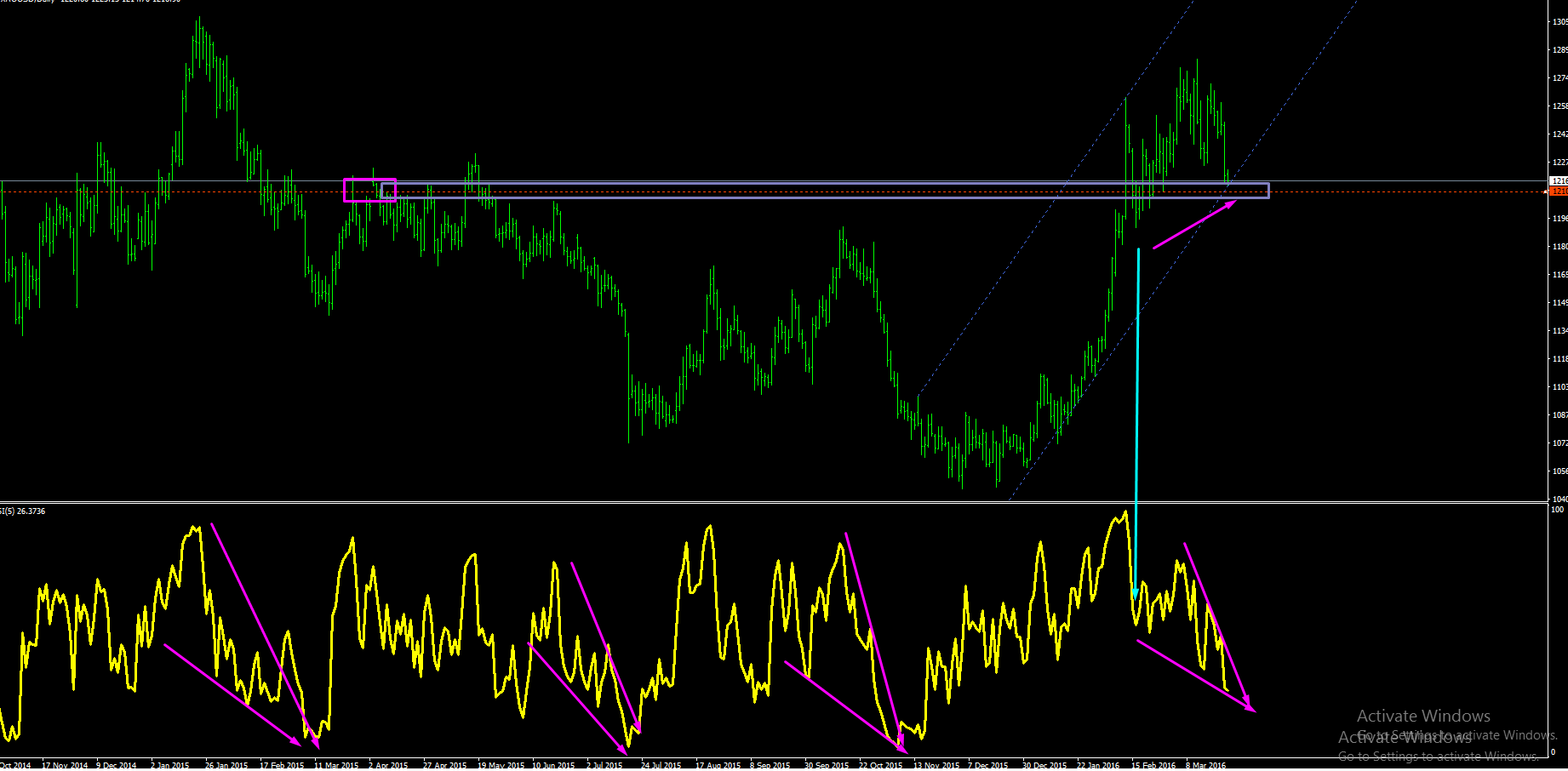Select the 17 Feb 2015 date label

pyautogui.click(x=282, y=765)
